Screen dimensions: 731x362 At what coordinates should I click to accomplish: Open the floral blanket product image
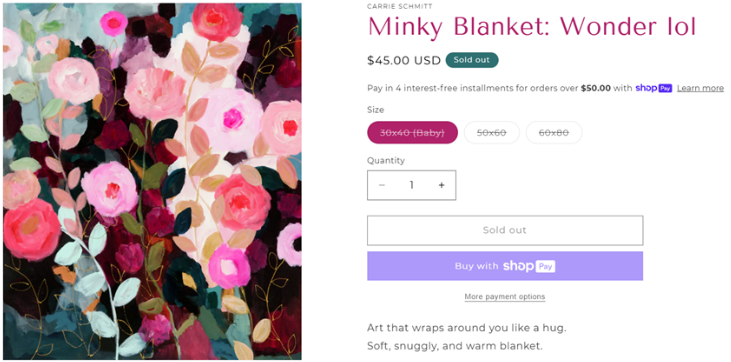point(152,181)
